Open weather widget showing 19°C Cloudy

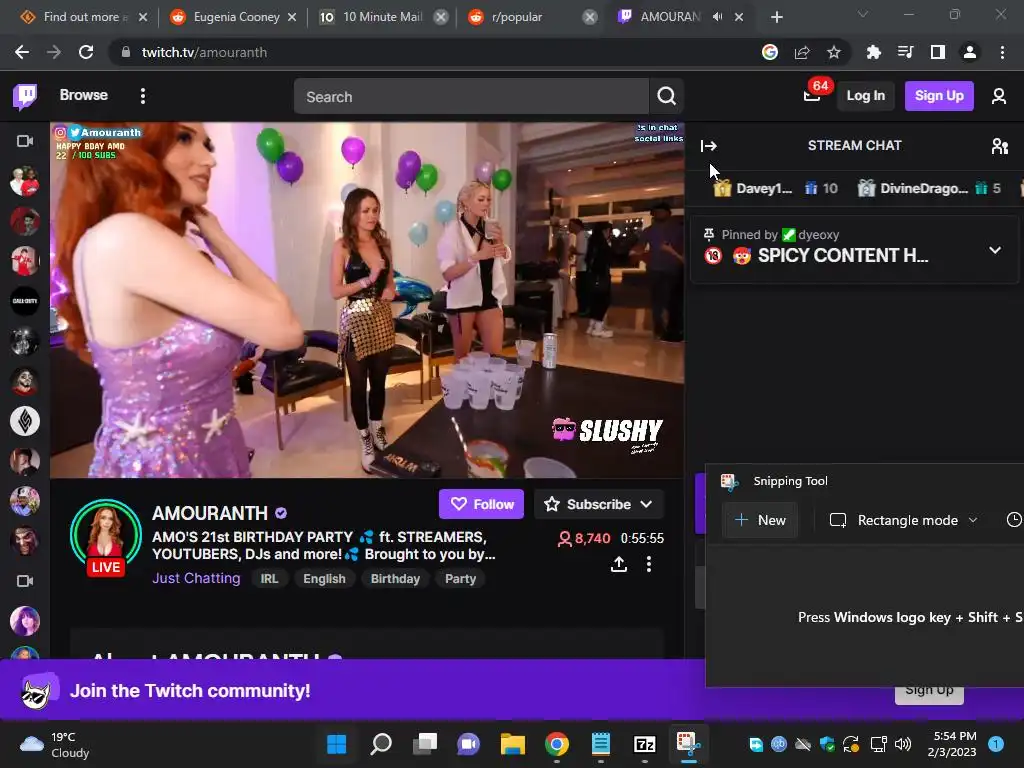pyautogui.click(x=55, y=744)
